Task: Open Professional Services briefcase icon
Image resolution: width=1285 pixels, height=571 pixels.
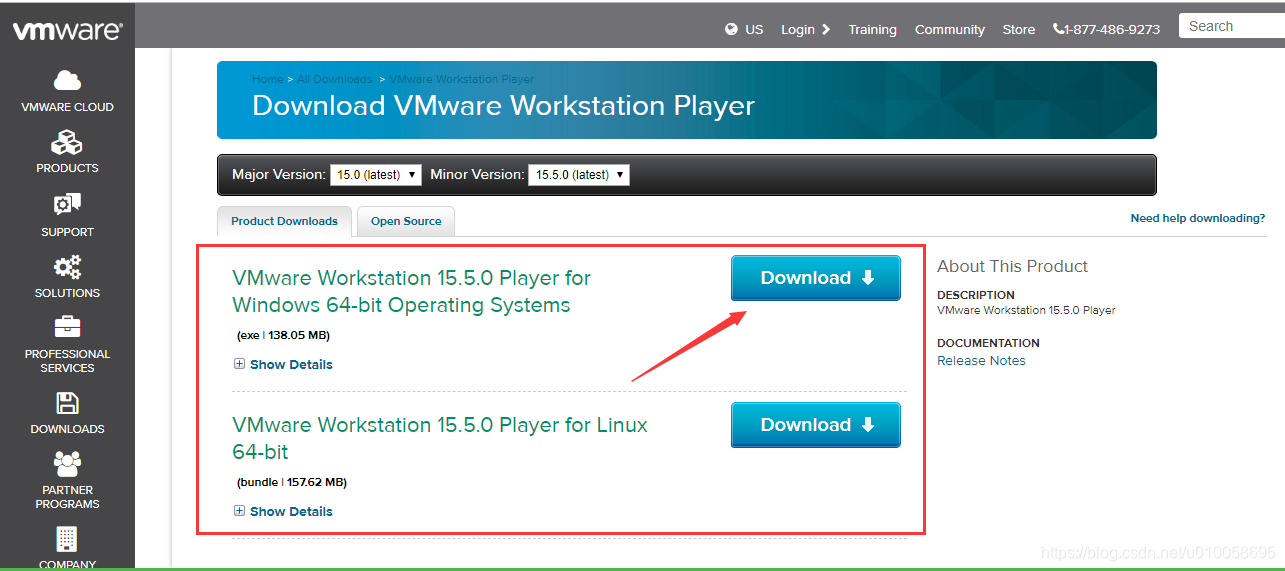Action: coord(67,327)
